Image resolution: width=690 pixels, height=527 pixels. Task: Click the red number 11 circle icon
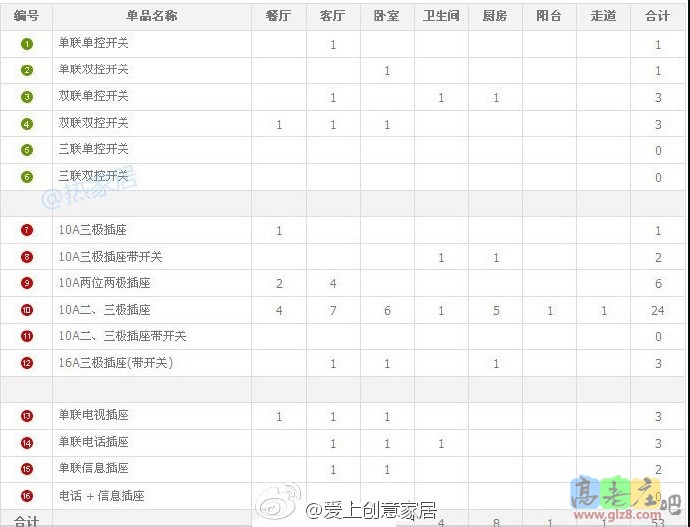pyautogui.click(x=27, y=337)
